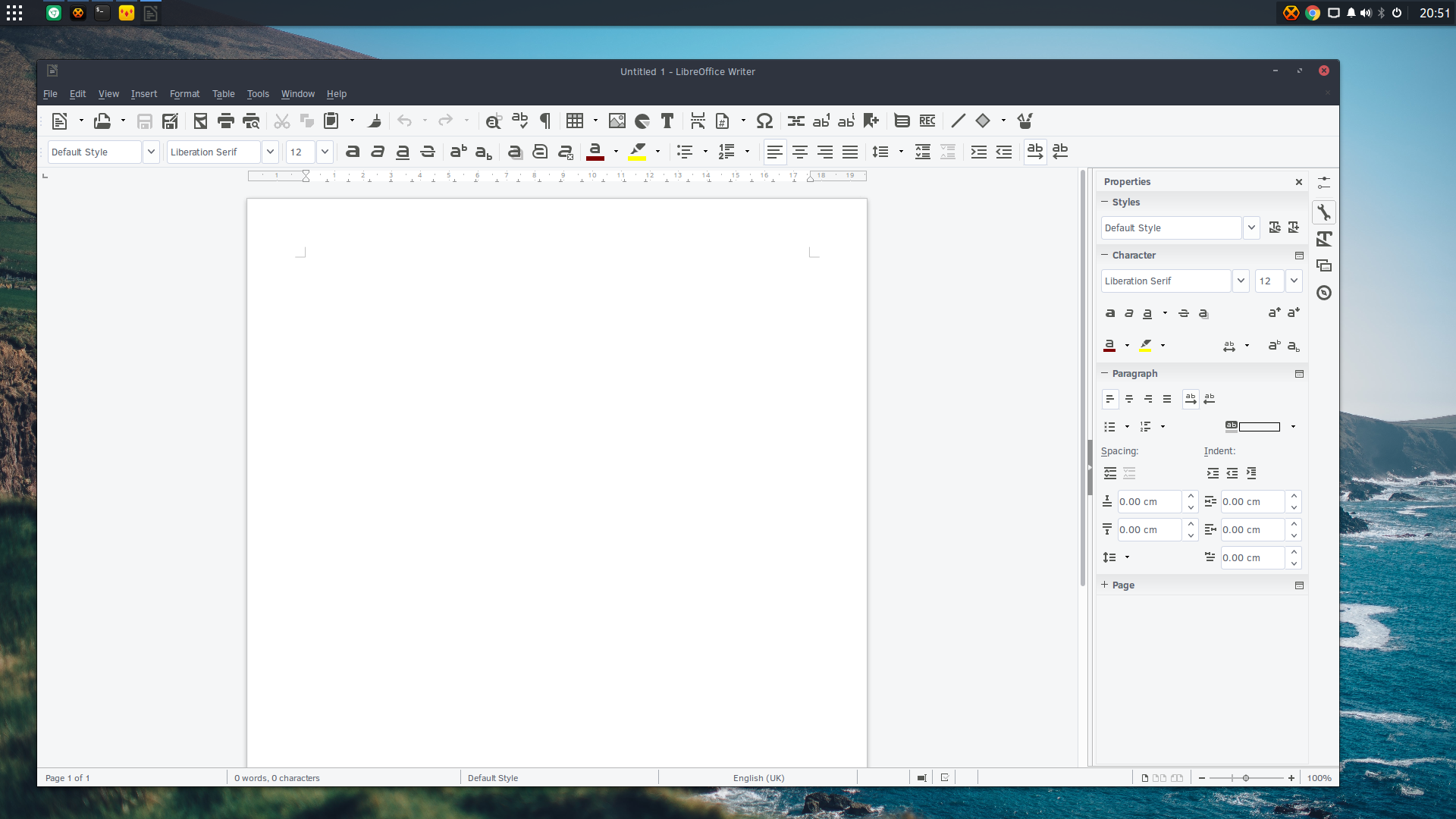Click the Clone Formatting paintbrush
Image resolution: width=1456 pixels, height=819 pixels.
click(375, 121)
